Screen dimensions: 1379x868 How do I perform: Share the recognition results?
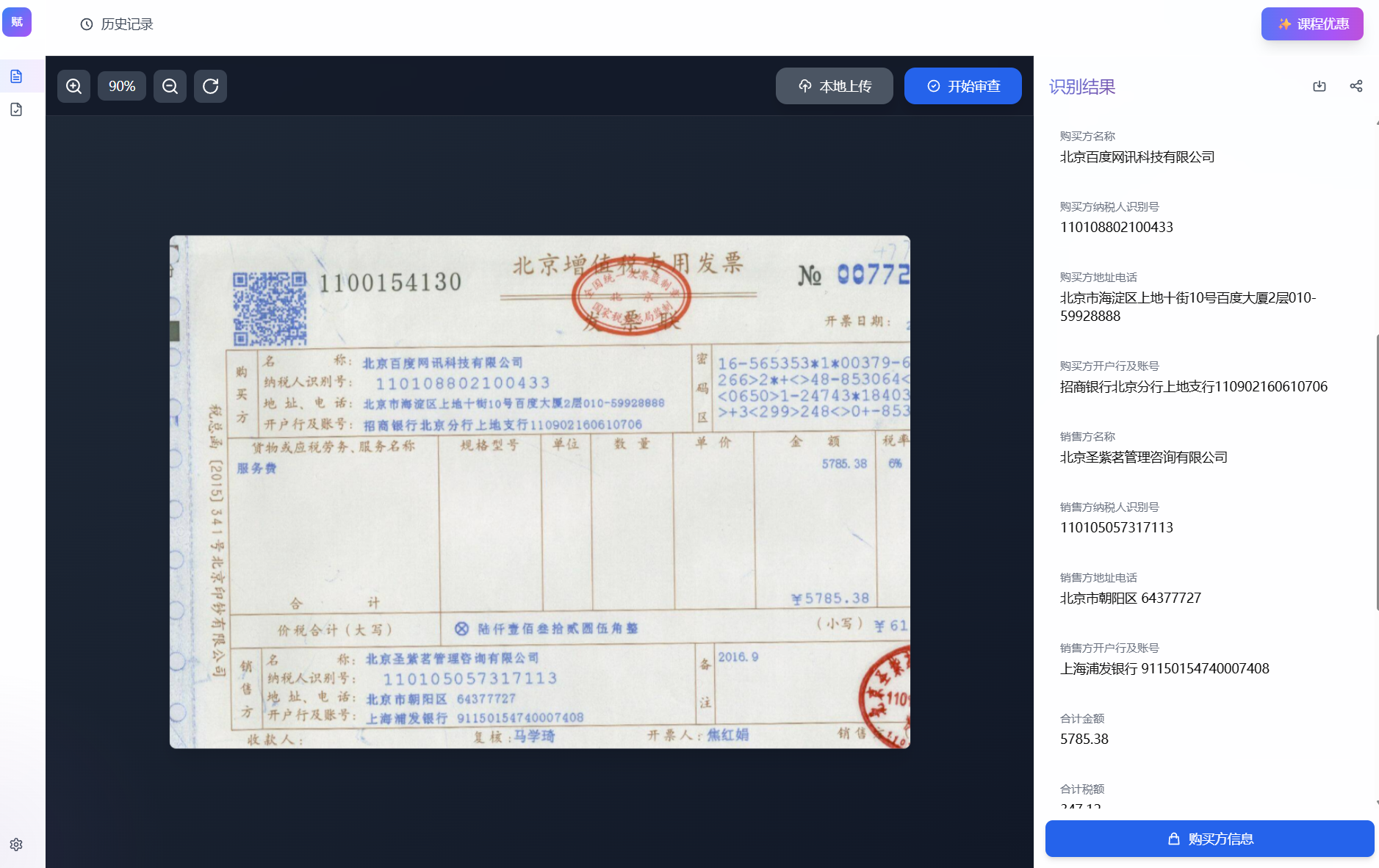(1356, 86)
